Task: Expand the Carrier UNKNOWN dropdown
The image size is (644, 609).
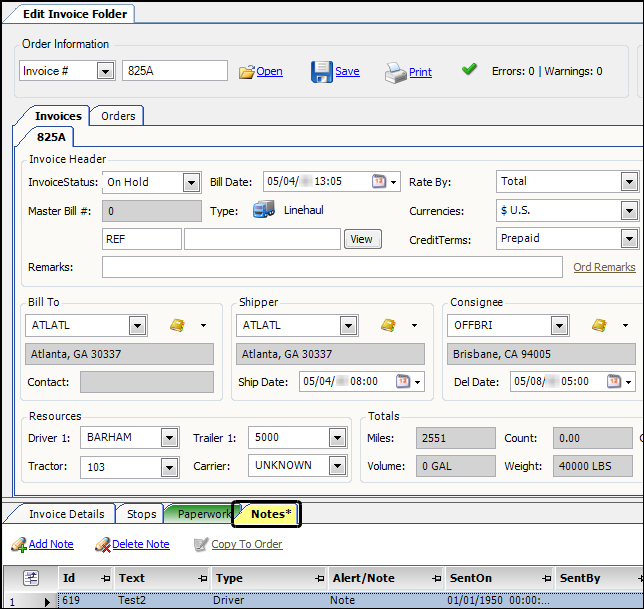Action: tap(337, 466)
